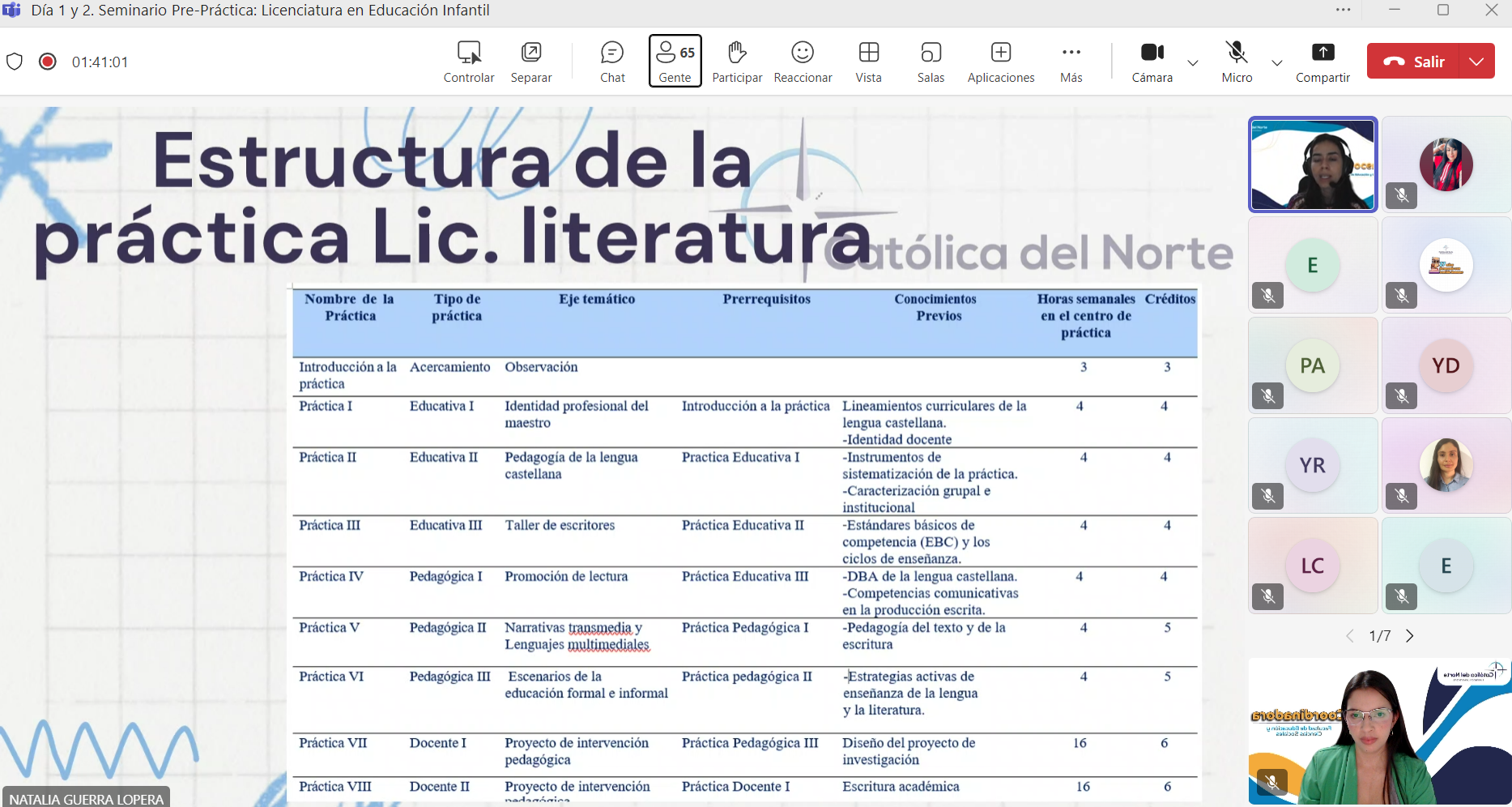Show the Gente participants list
1512x807 pixels.
(675, 62)
